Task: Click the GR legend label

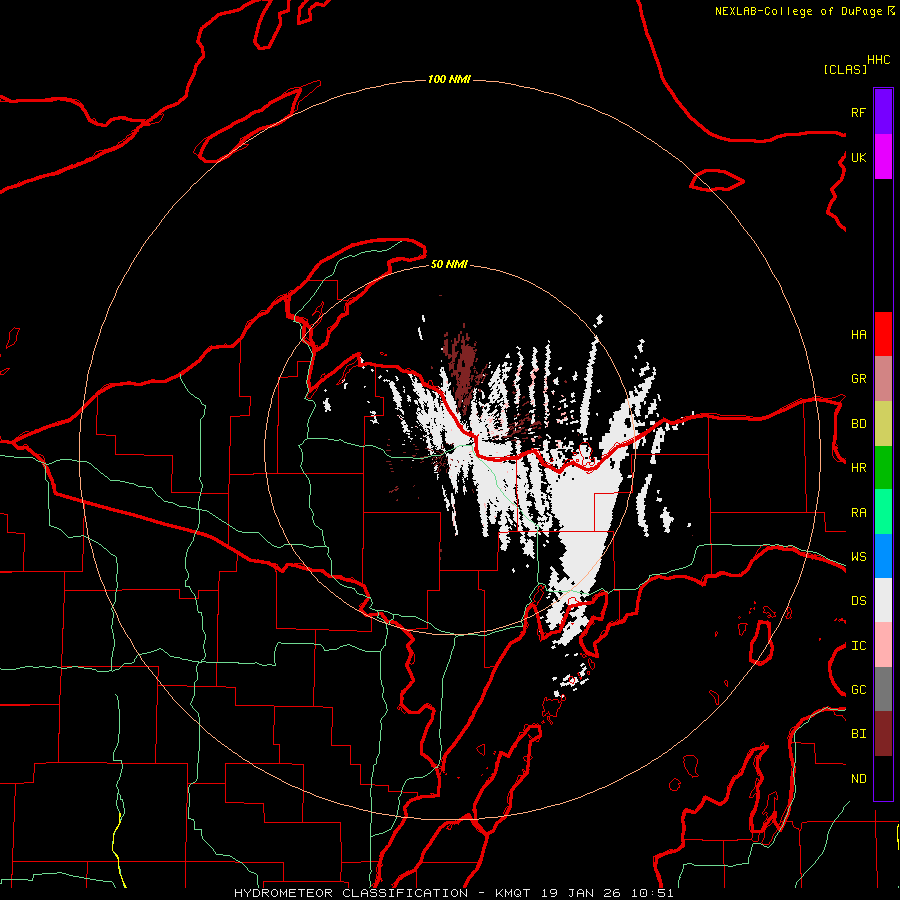Action: 858,379
